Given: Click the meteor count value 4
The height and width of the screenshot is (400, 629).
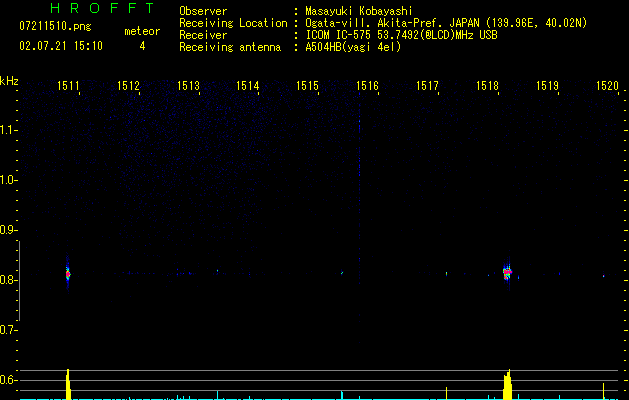Looking at the screenshot, I should tap(142, 46).
